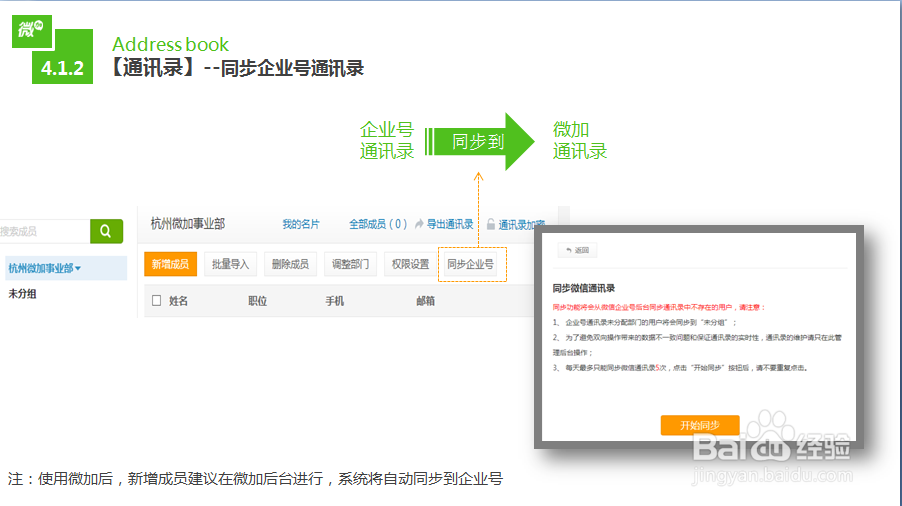The width and height of the screenshot is (902, 506).
Task: Click the 同步企业号 button
Action: pyautogui.click(x=471, y=264)
